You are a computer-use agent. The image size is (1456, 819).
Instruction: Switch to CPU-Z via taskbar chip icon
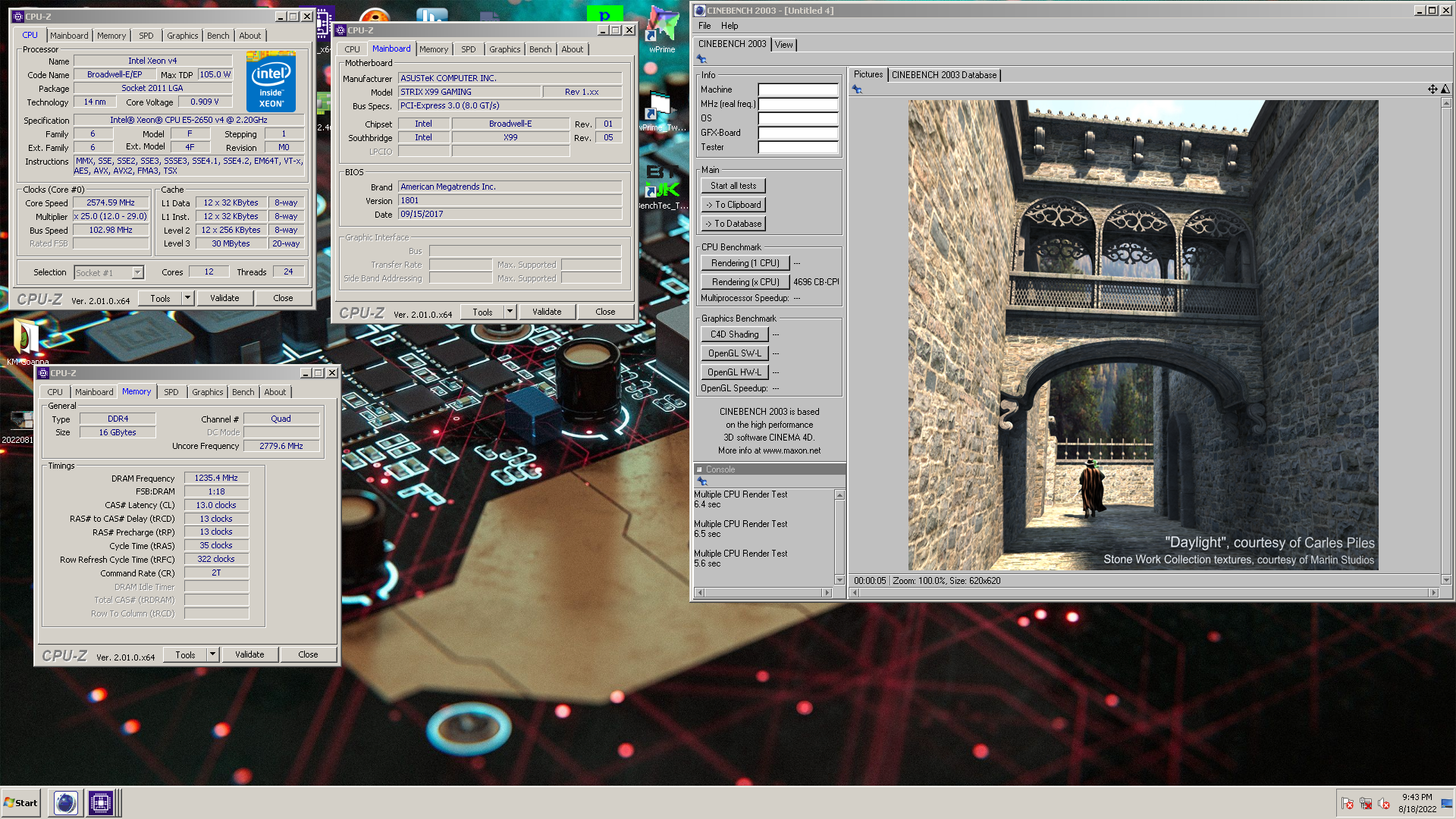[x=100, y=803]
